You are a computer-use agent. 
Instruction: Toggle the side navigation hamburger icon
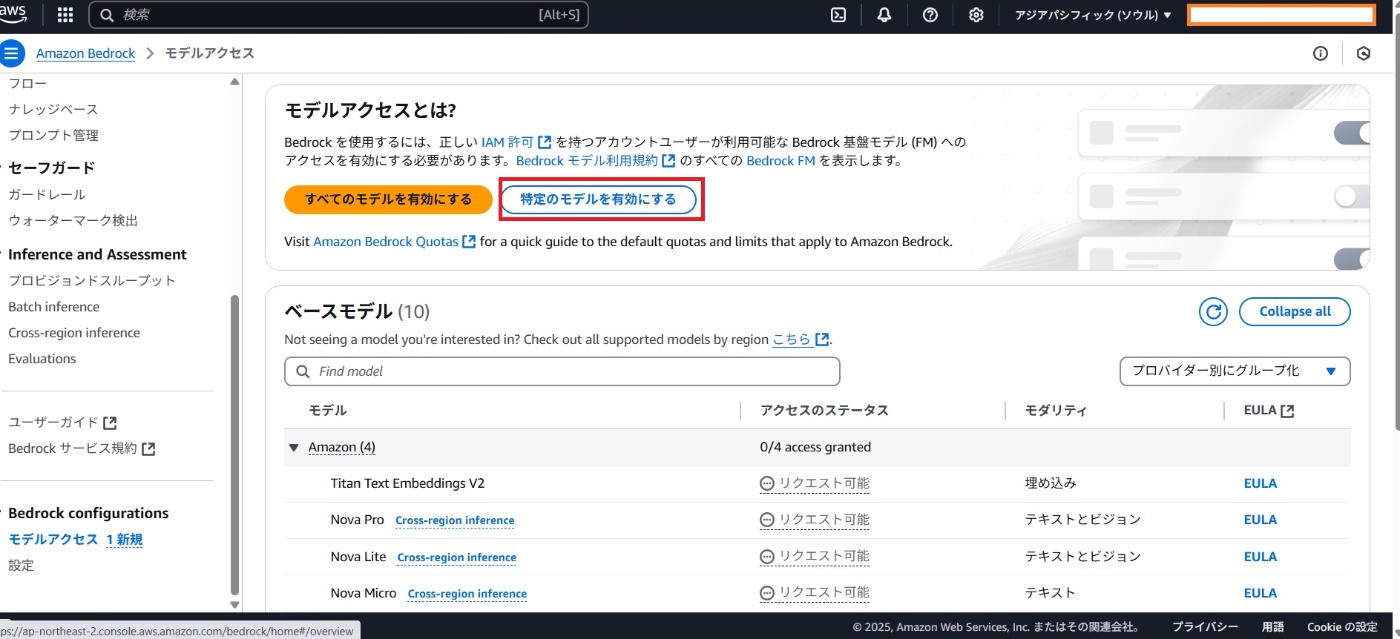[x=11, y=53]
